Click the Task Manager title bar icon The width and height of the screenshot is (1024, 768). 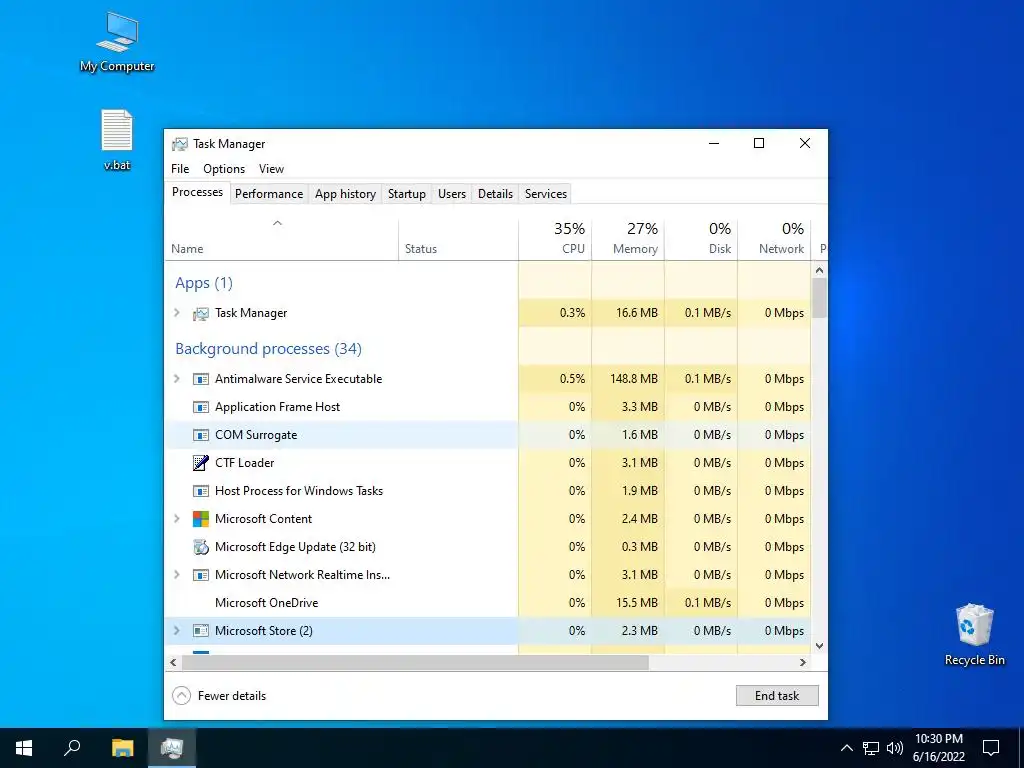pyautogui.click(x=180, y=144)
